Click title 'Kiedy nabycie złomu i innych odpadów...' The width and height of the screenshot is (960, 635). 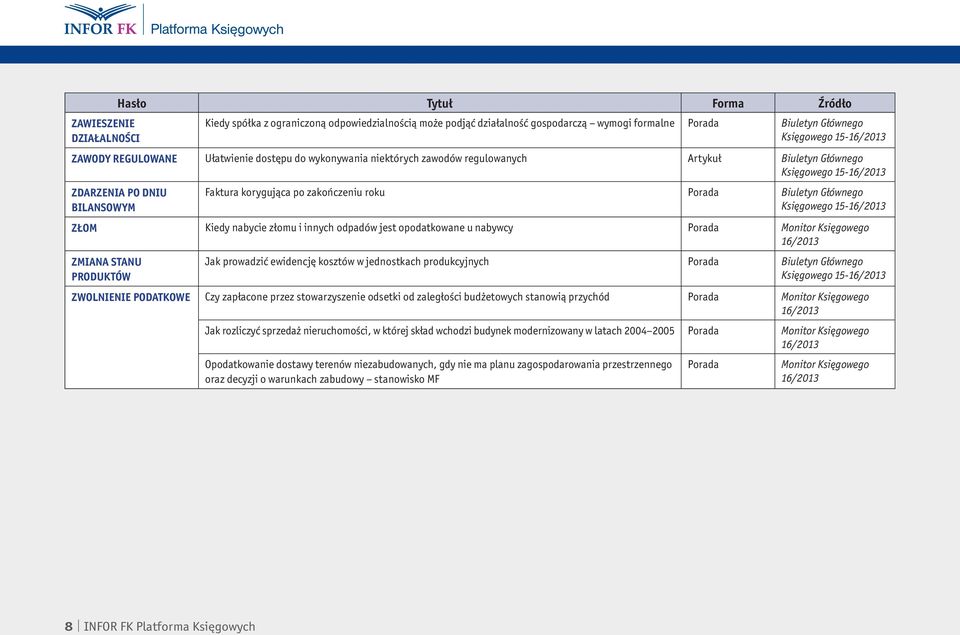tap(359, 228)
